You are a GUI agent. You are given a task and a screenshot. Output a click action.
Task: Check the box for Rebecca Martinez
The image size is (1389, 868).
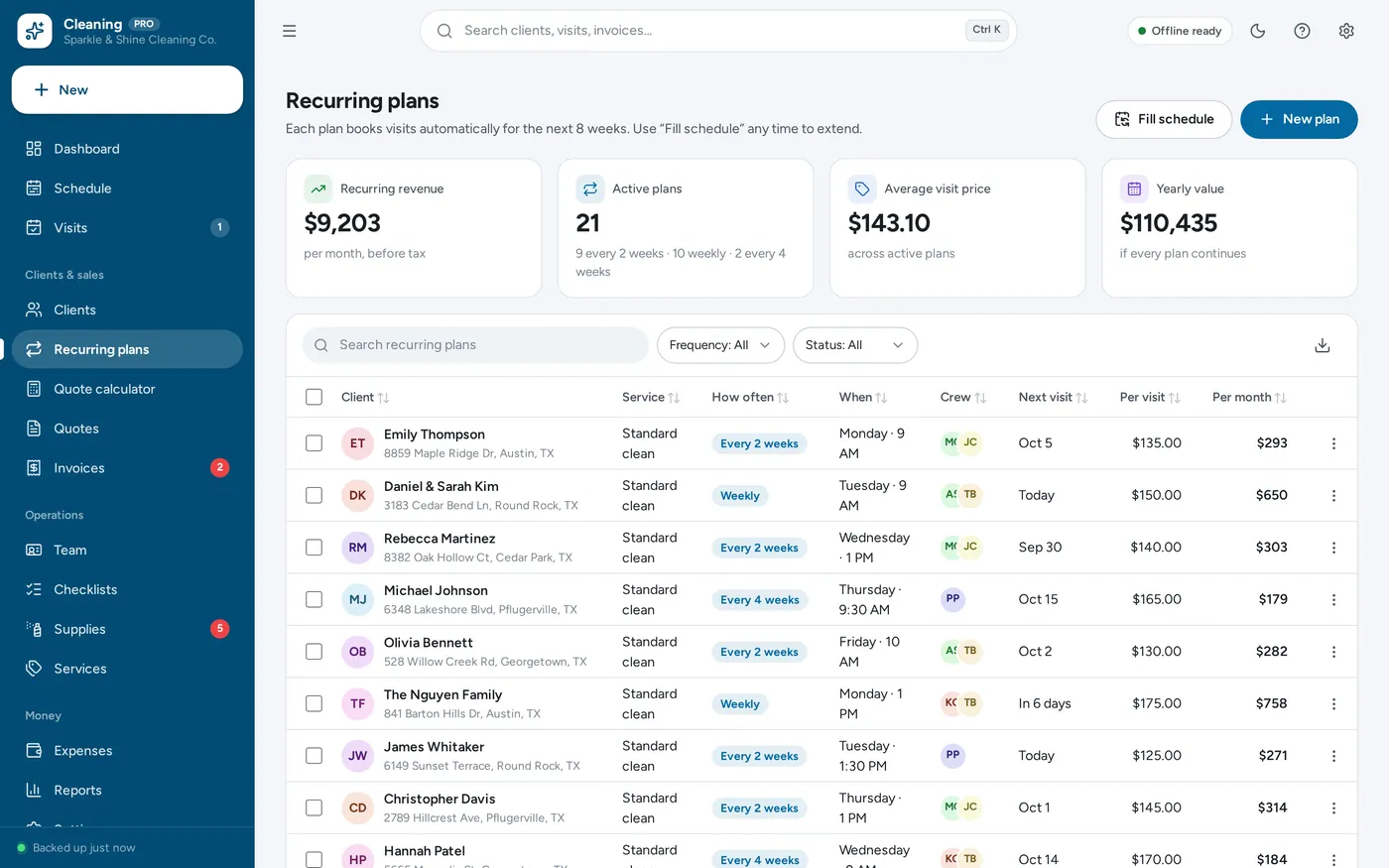coord(314,548)
